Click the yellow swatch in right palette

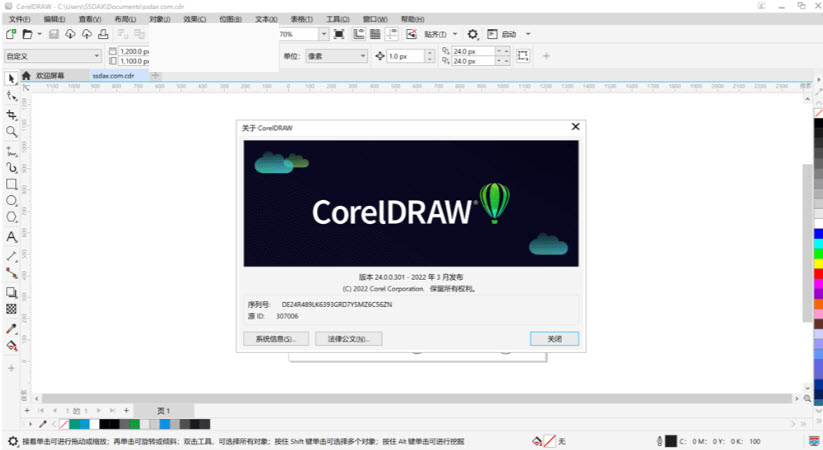[x=818, y=263]
